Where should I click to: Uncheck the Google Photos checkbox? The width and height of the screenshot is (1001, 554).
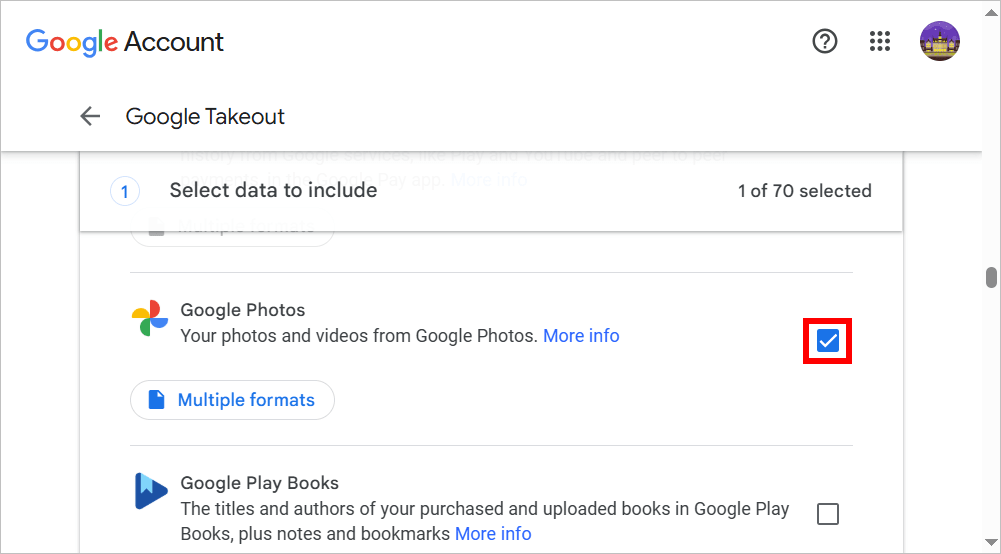[x=828, y=342]
